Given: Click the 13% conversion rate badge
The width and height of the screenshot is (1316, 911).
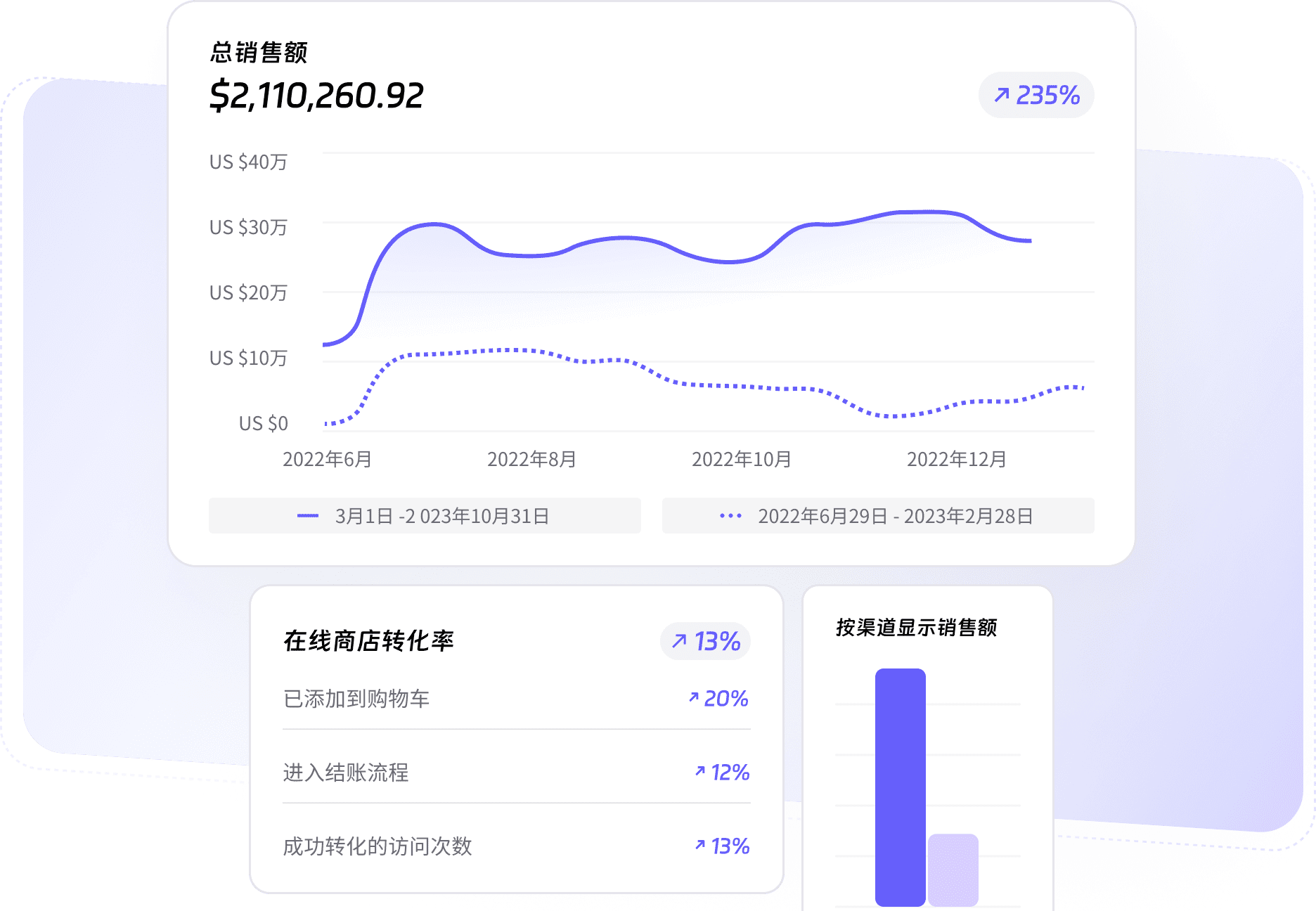Looking at the screenshot, I should click(x=705, y=641).
